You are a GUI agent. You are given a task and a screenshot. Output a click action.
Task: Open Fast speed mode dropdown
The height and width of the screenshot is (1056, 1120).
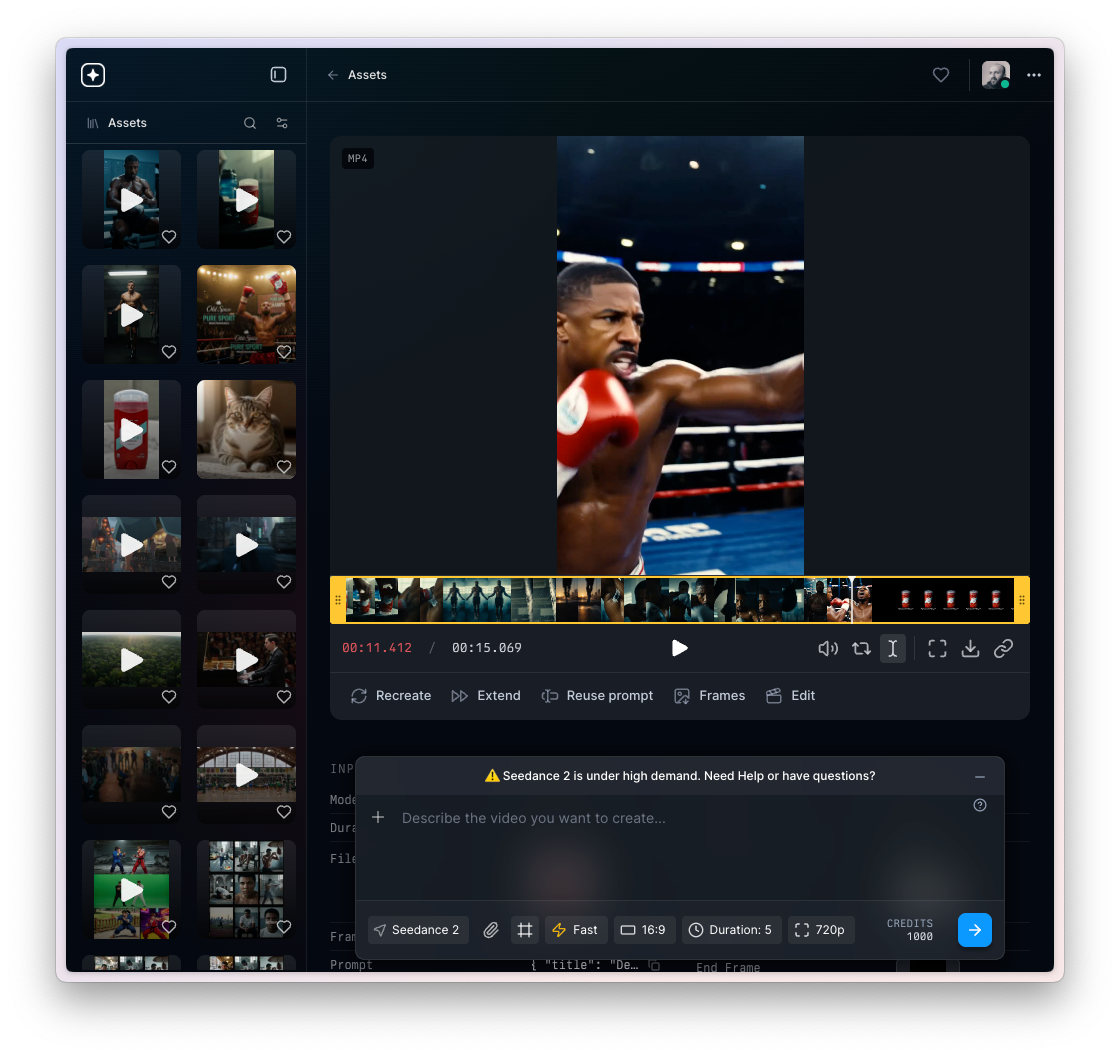(x=576, y=930)
